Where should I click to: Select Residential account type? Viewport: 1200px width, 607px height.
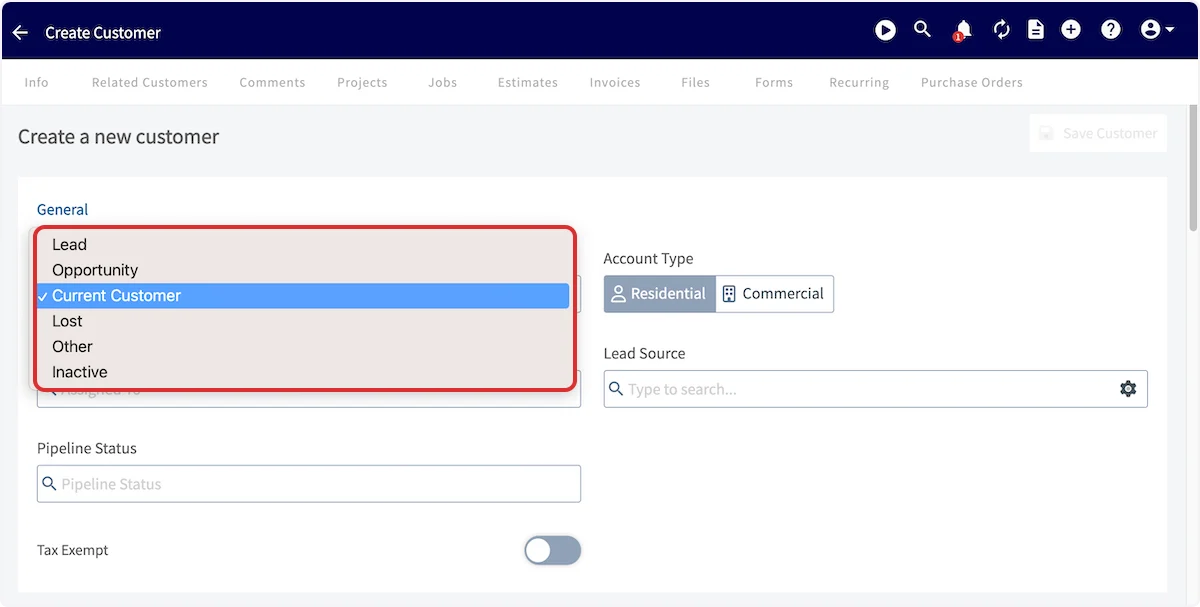point(660,294)
